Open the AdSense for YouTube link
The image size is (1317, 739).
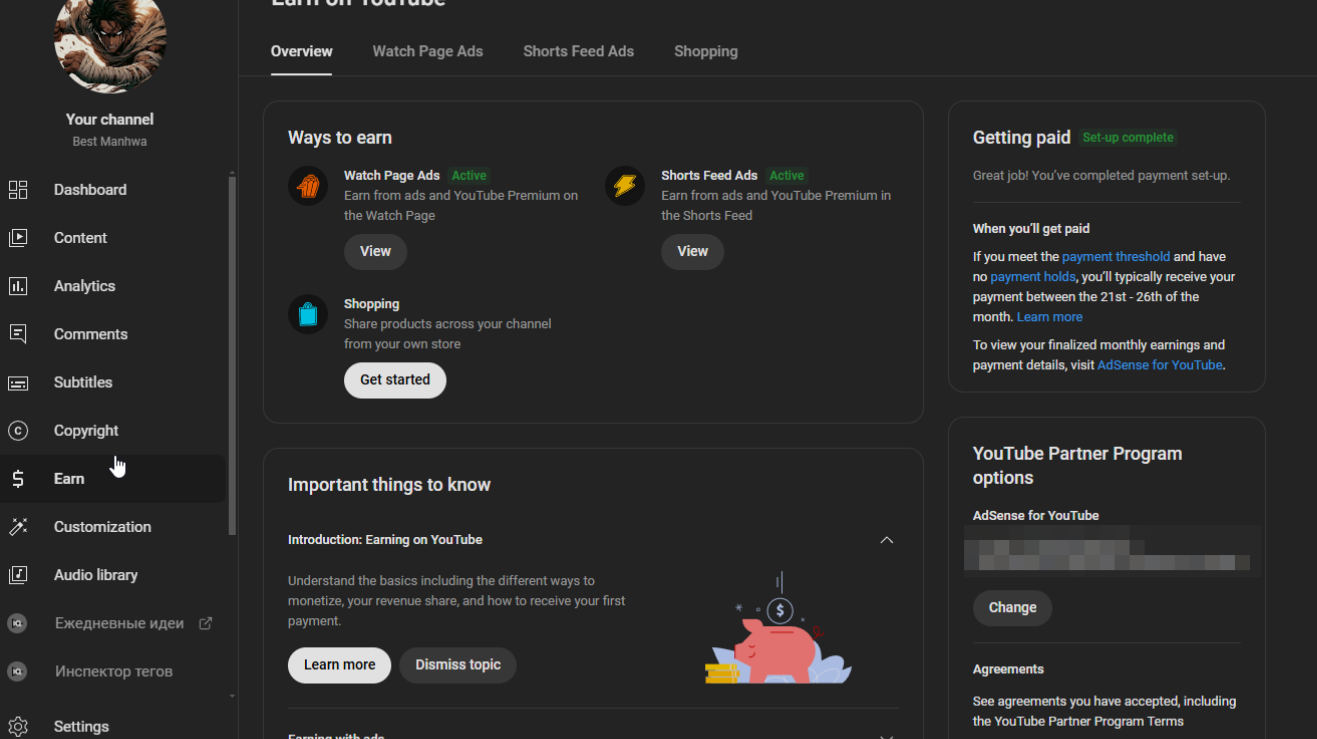click(x=1160, y=365)
